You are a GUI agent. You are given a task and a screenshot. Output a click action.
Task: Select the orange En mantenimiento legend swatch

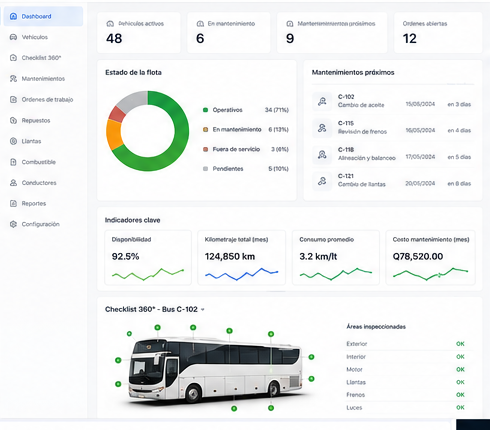click(x=206, y=129)
